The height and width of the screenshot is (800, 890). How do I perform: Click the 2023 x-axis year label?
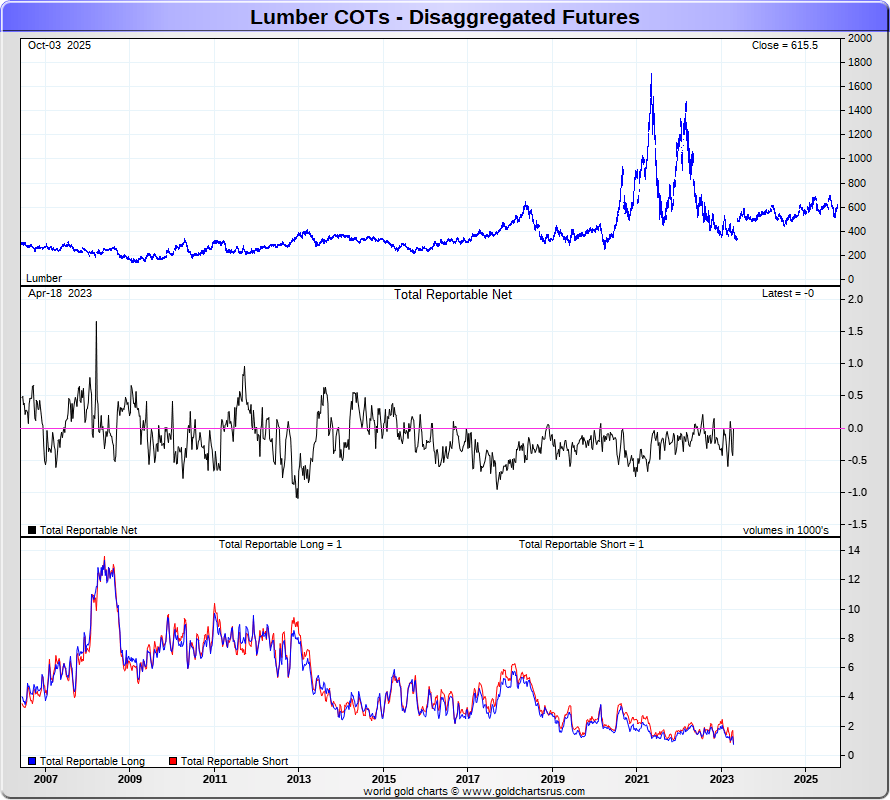tap(721, 779)
